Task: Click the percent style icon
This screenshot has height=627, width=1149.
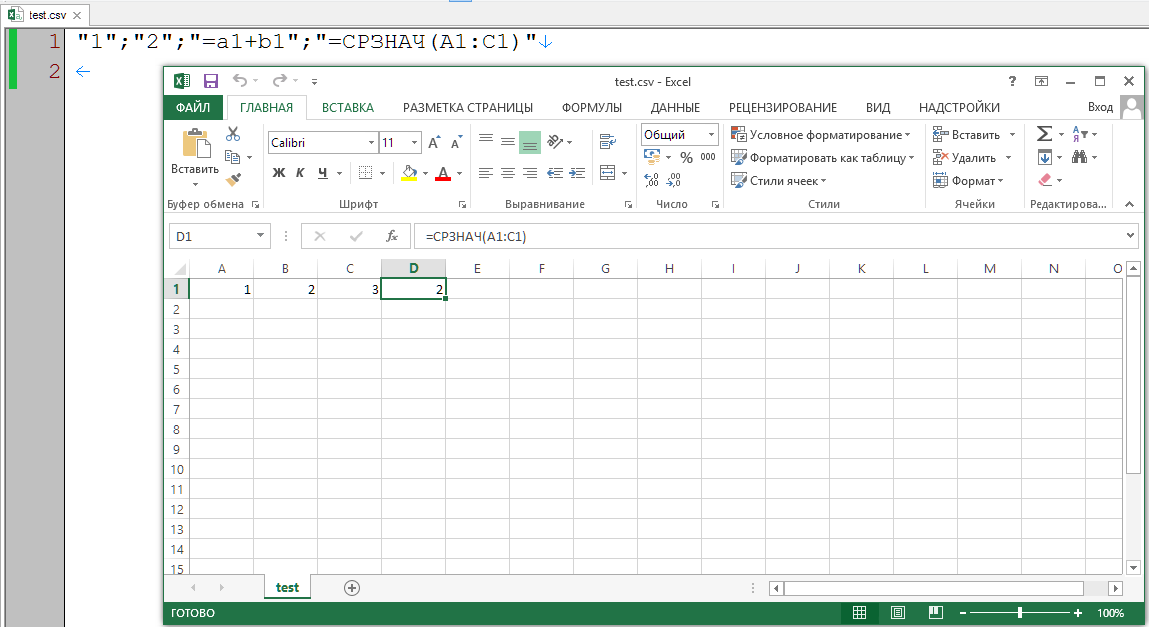Action: (x=686, y=158)
